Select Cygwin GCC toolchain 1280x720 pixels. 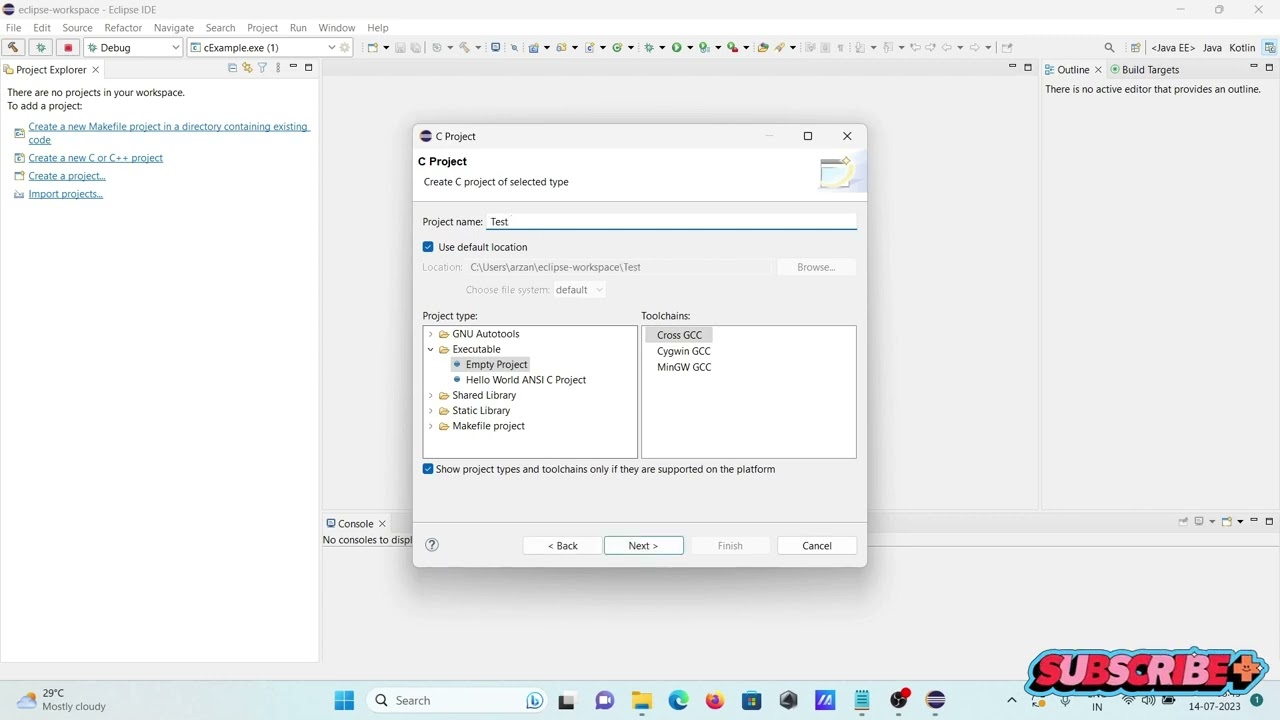click(684, 351)
